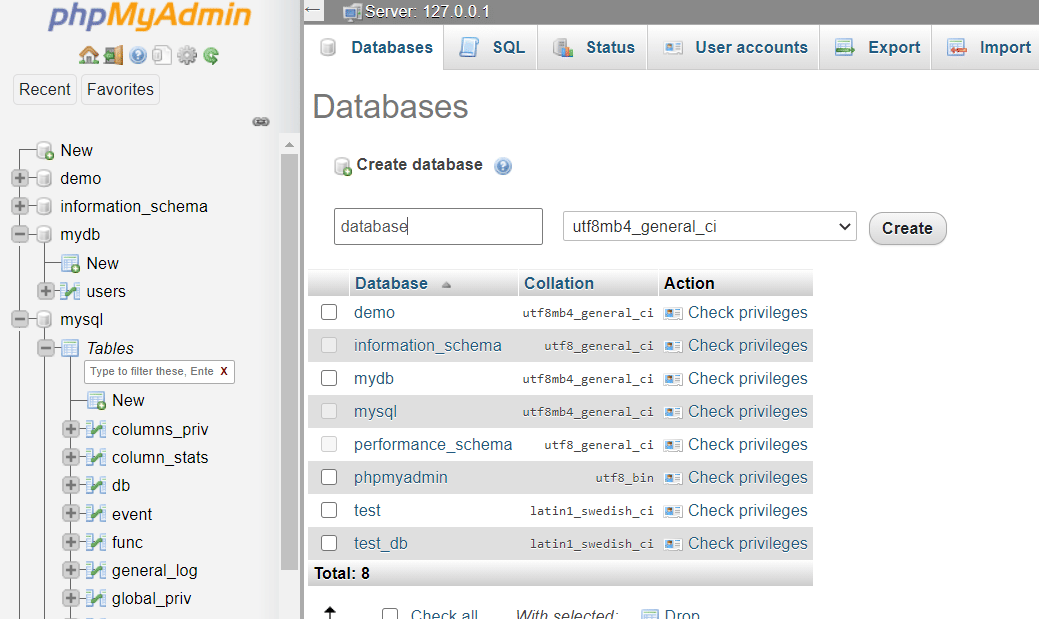Click Check privileges link for mydb
Screen dimensions: 1039x619
point(746,379)
